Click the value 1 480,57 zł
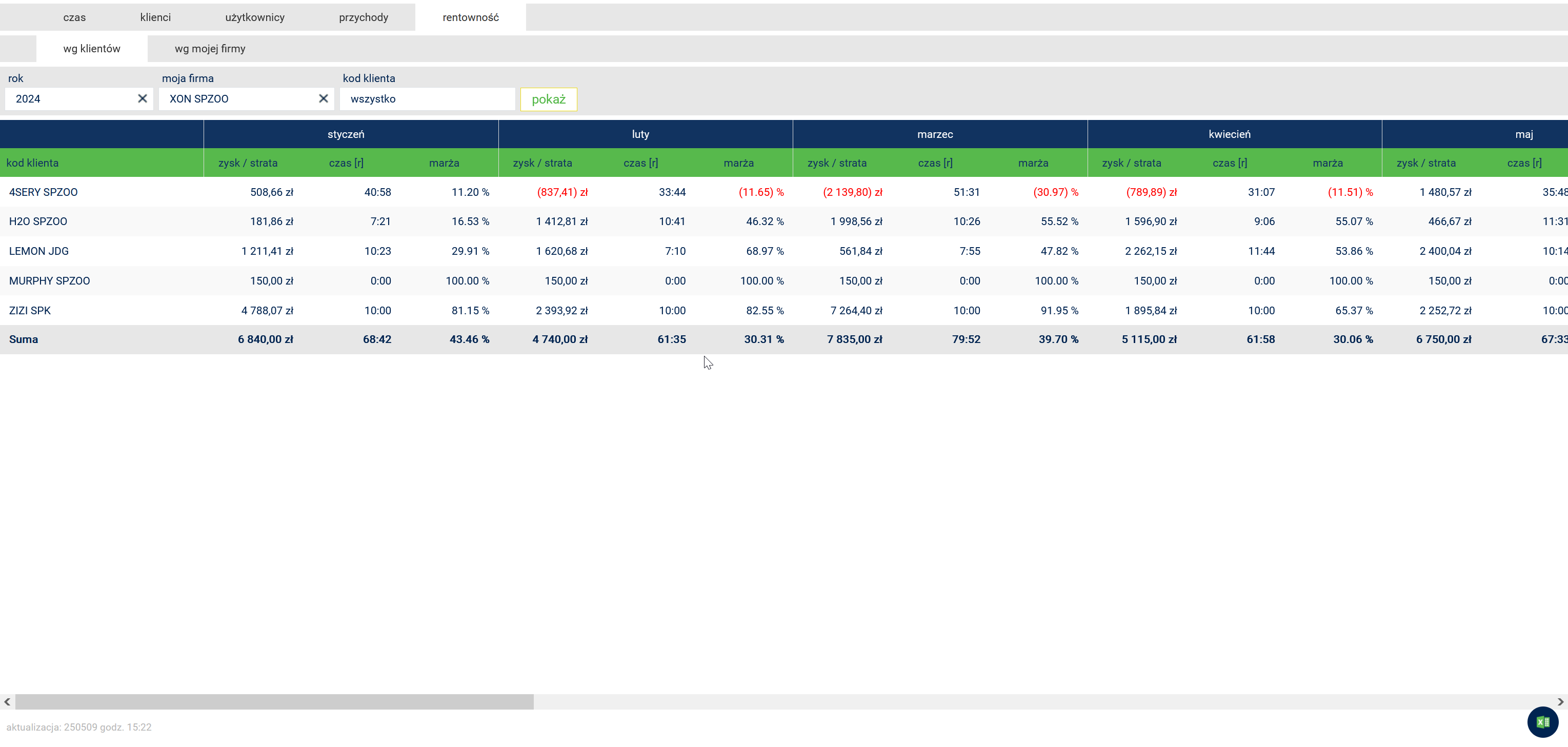 click(1445, 192)
